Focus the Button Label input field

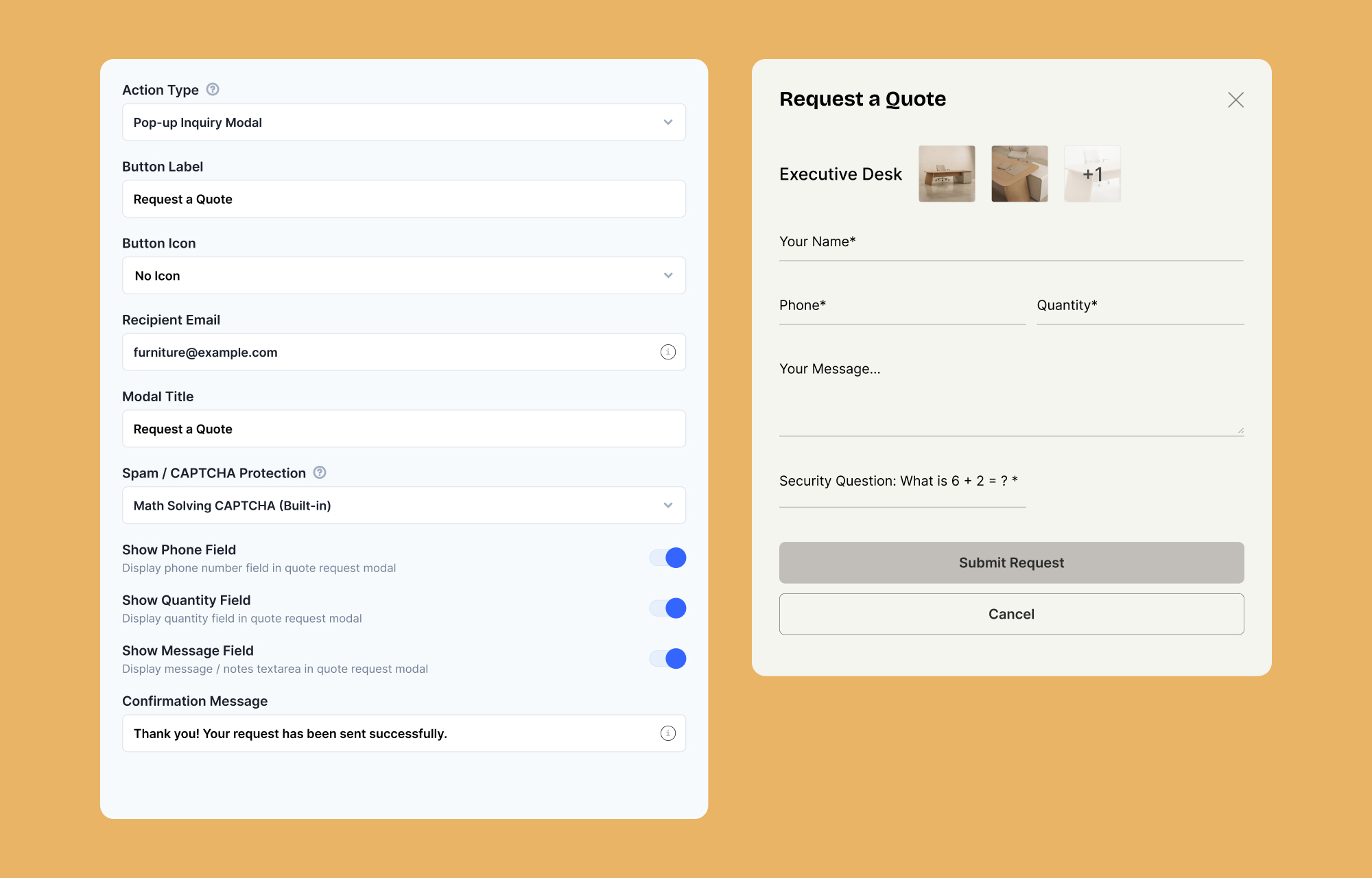[404, 199]
